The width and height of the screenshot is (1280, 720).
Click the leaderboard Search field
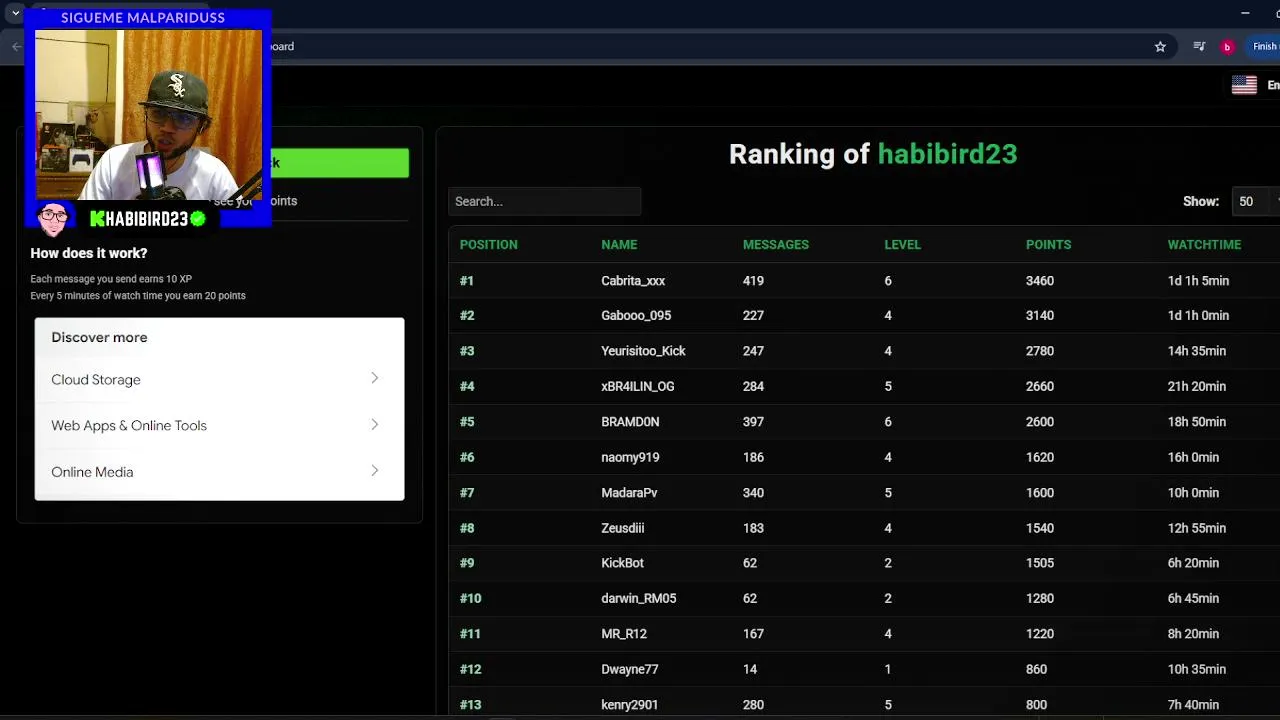544,201
